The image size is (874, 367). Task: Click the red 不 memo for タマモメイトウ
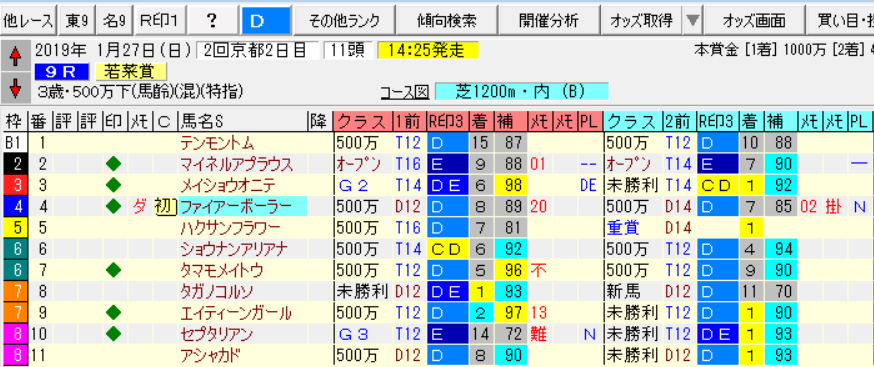[x=539, y=271]
